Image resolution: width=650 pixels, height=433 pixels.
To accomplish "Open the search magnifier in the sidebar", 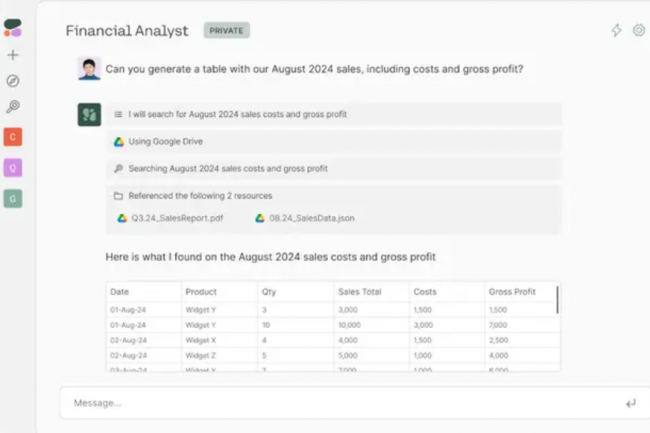I will [x=13, y=107].
